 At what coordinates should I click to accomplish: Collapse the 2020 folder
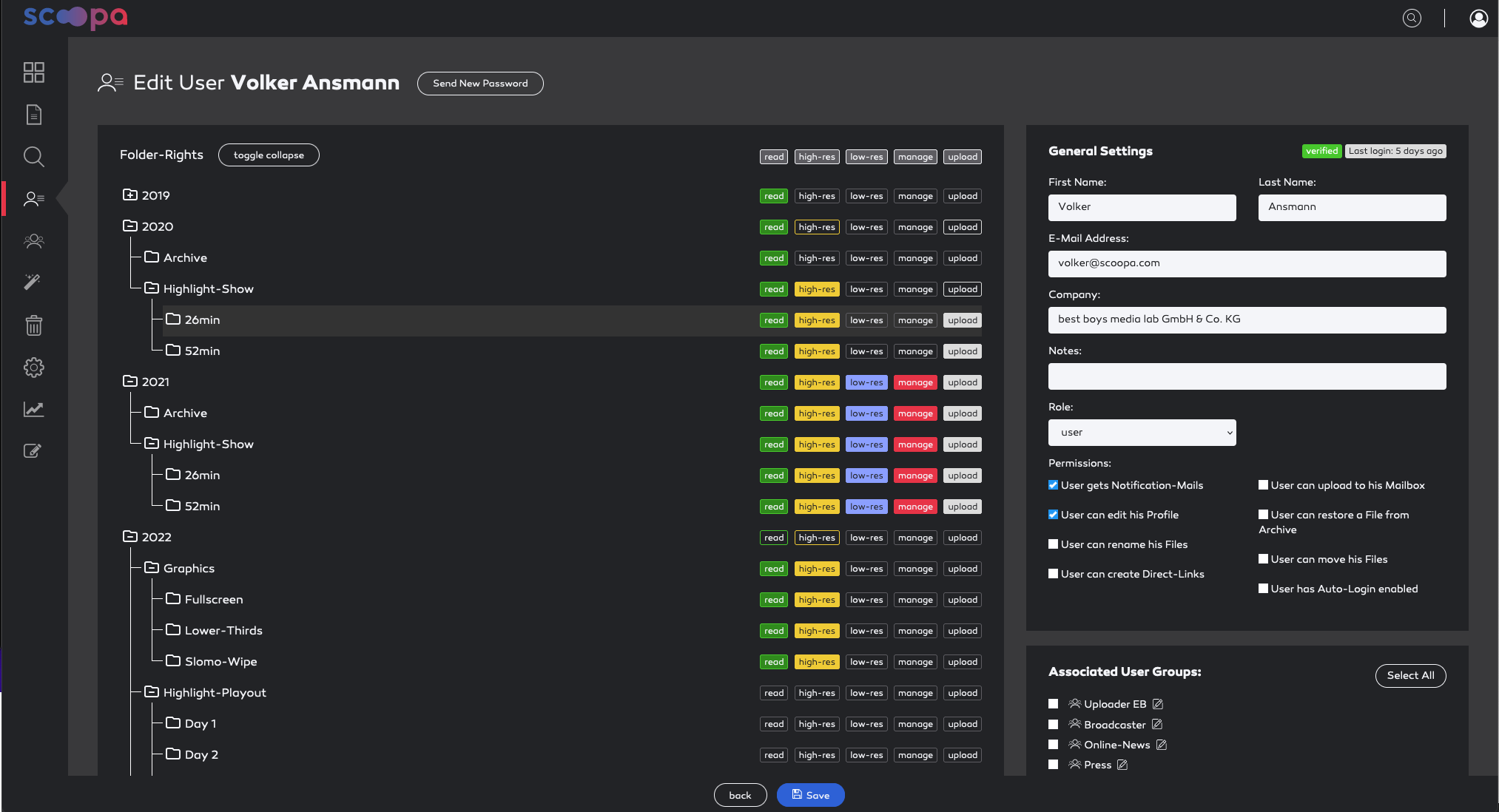click(130, 226)
